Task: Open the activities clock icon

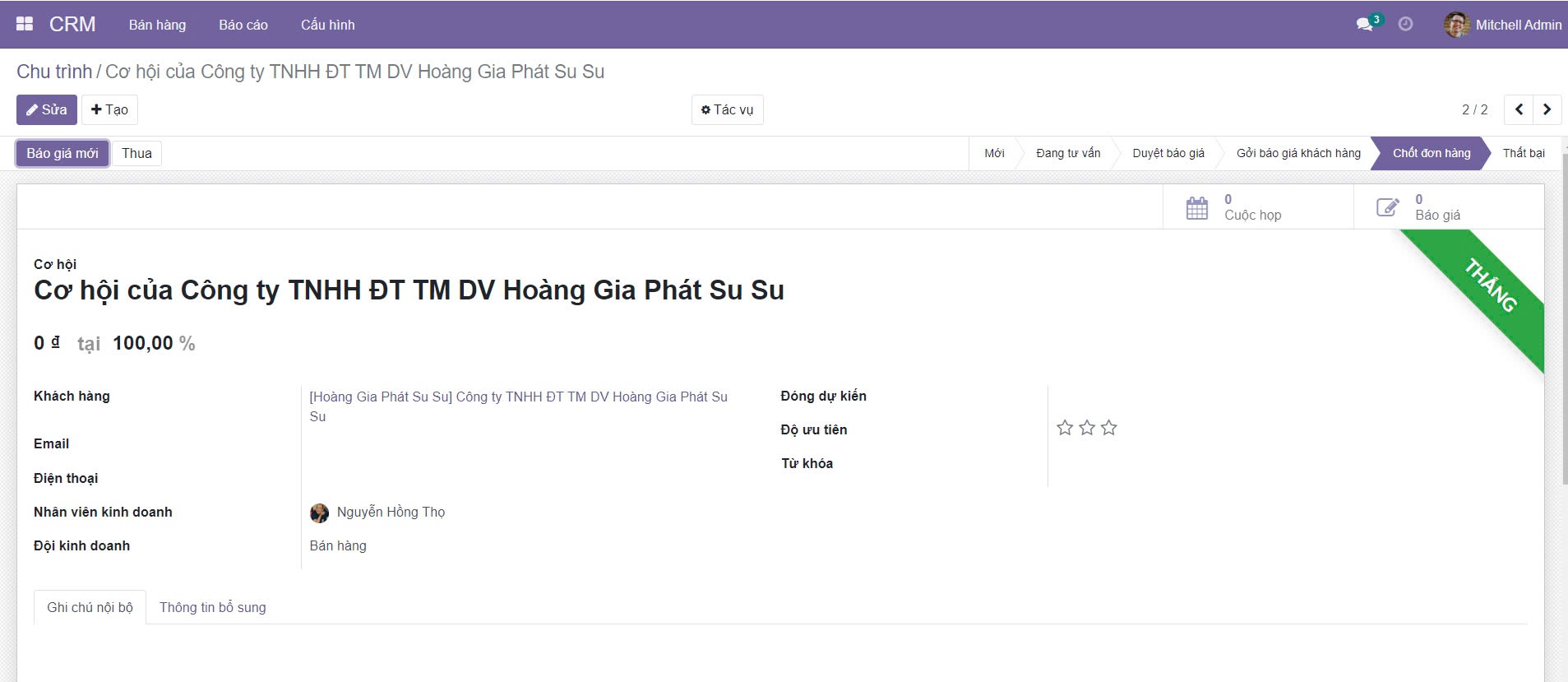Action: click(1406, 24)
